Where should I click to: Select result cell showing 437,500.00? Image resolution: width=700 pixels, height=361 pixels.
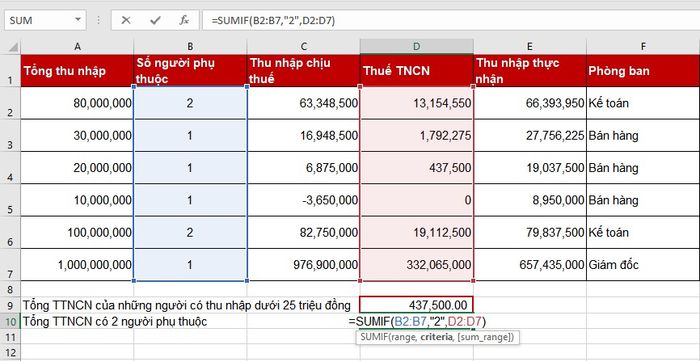coord(417,305)
